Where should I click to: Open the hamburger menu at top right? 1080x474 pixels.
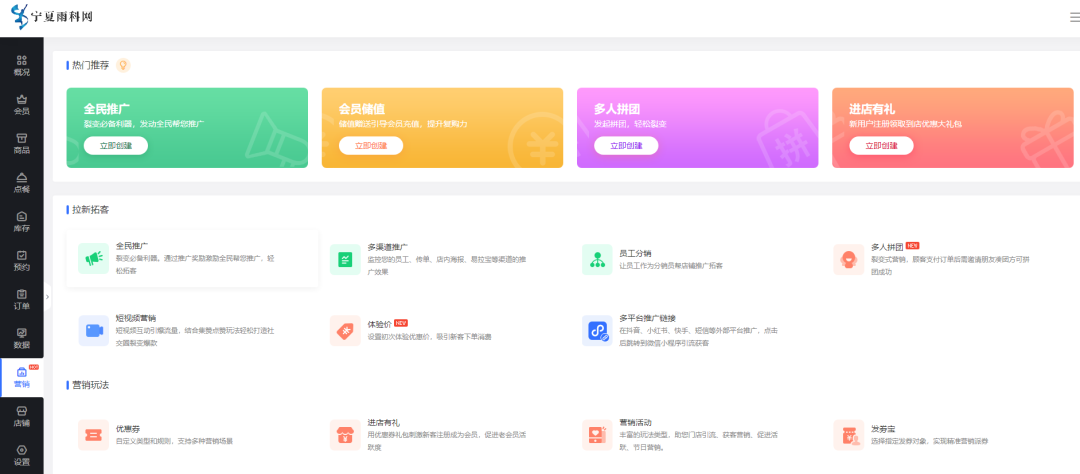point(1074,17)
